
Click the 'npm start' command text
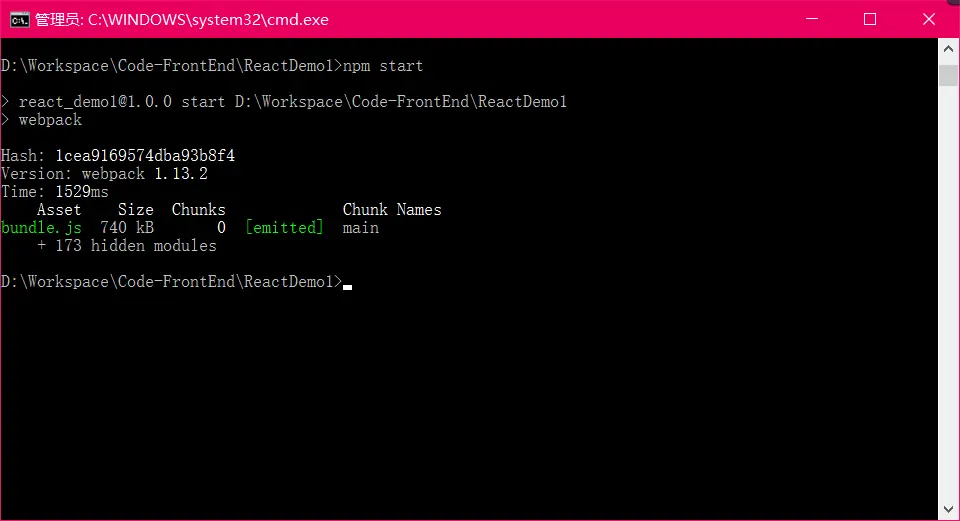(383, 66)
